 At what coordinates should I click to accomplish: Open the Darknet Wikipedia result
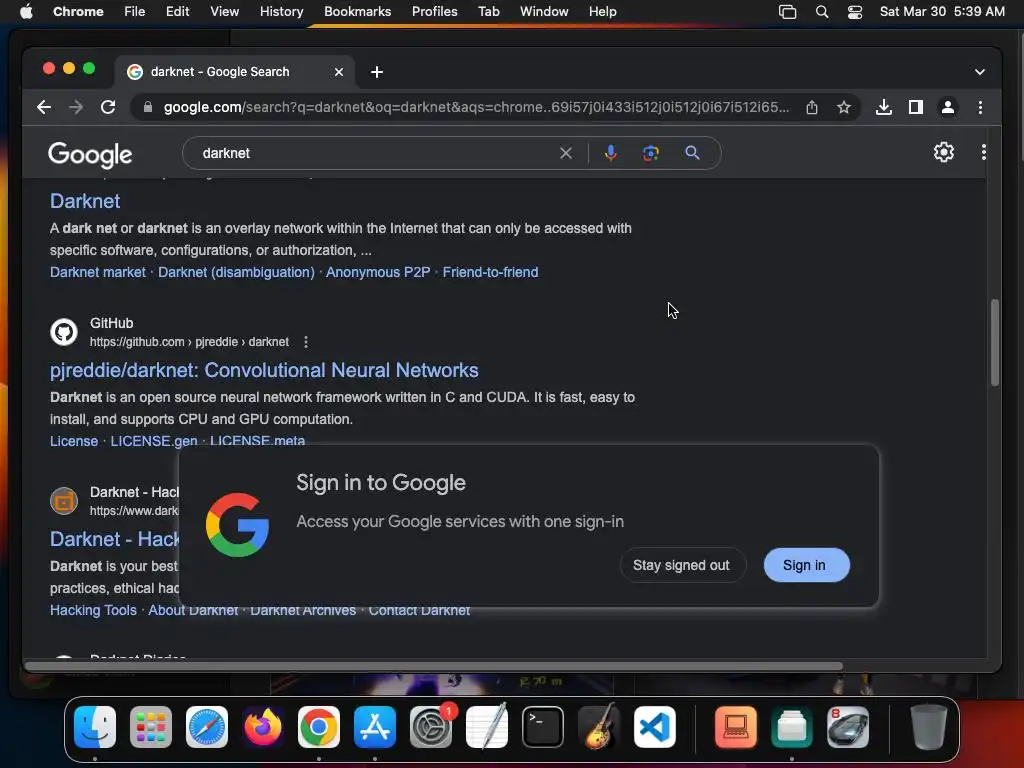coord(85,201)
